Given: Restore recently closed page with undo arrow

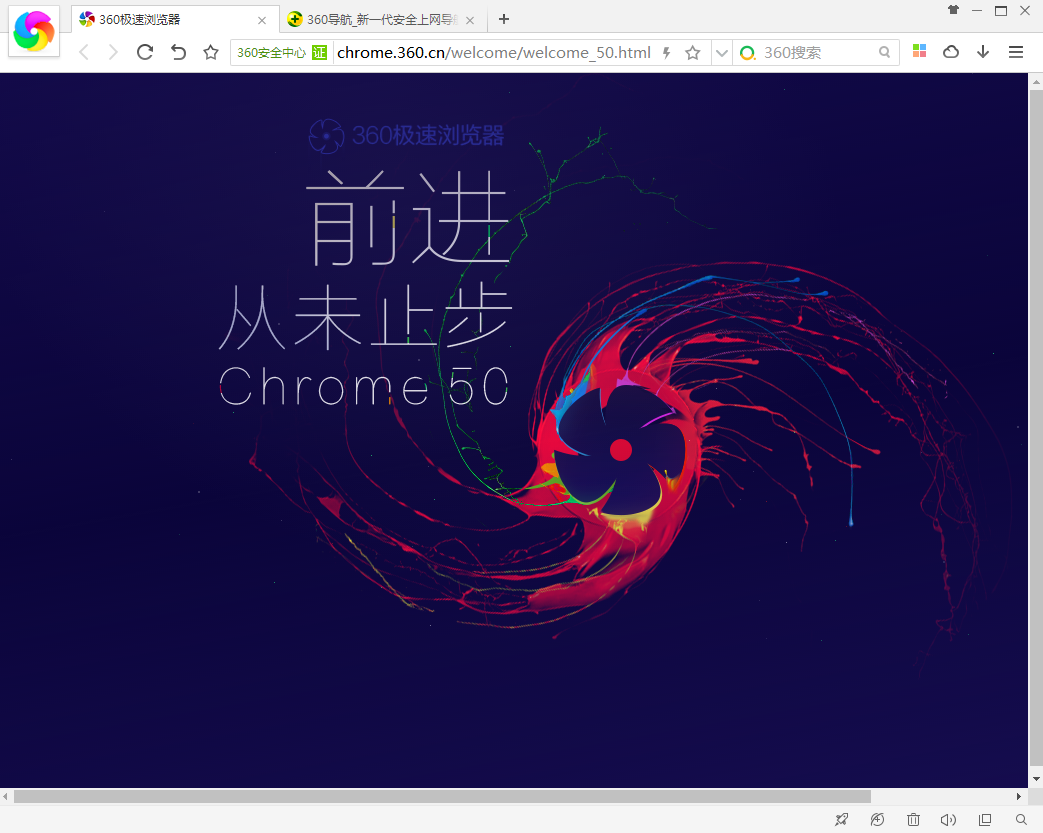Looking at the screenshot, I should point(178,51).
